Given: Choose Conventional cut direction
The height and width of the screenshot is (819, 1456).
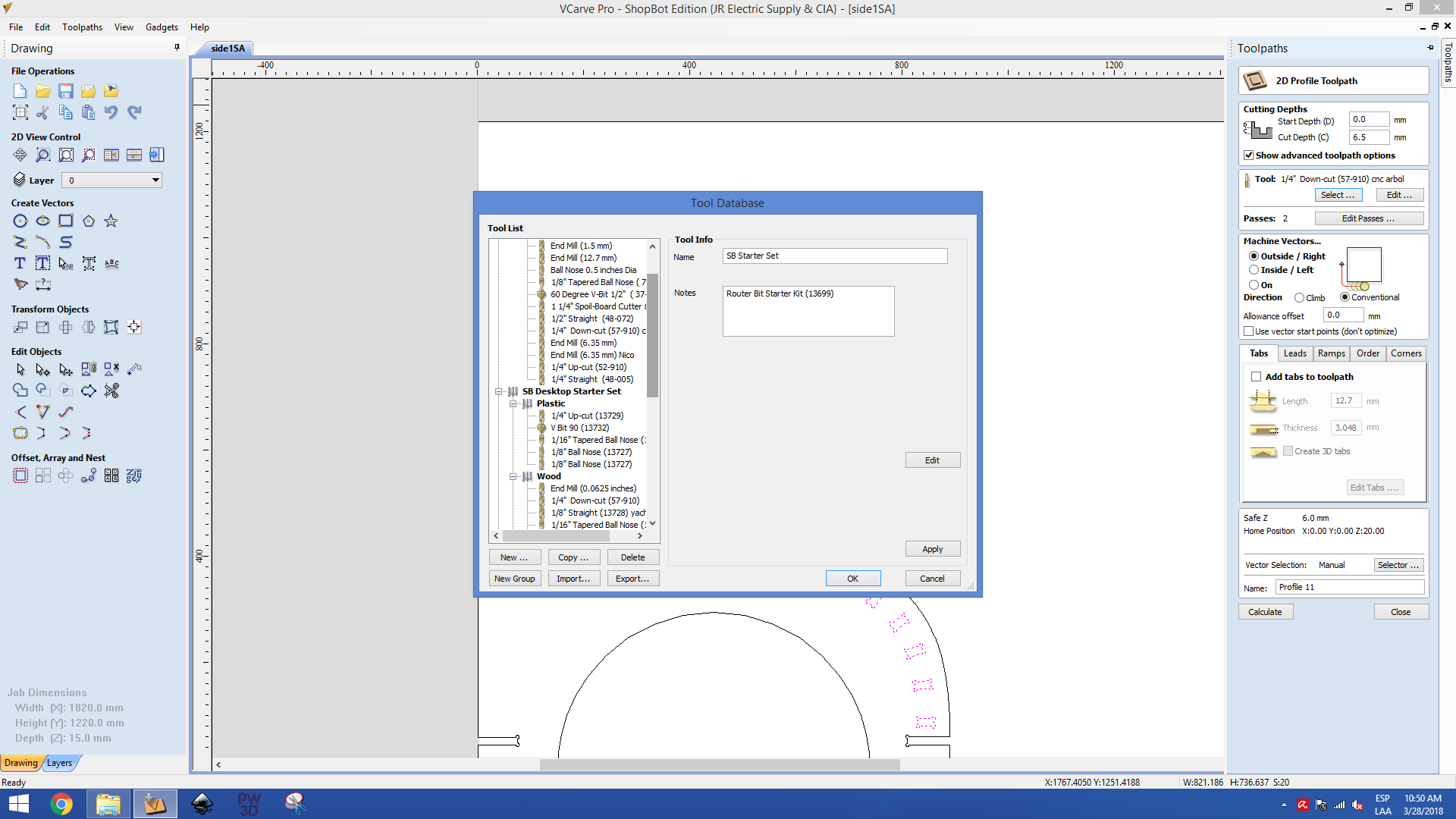Looking at the screenshot, I should point(1345,297).
